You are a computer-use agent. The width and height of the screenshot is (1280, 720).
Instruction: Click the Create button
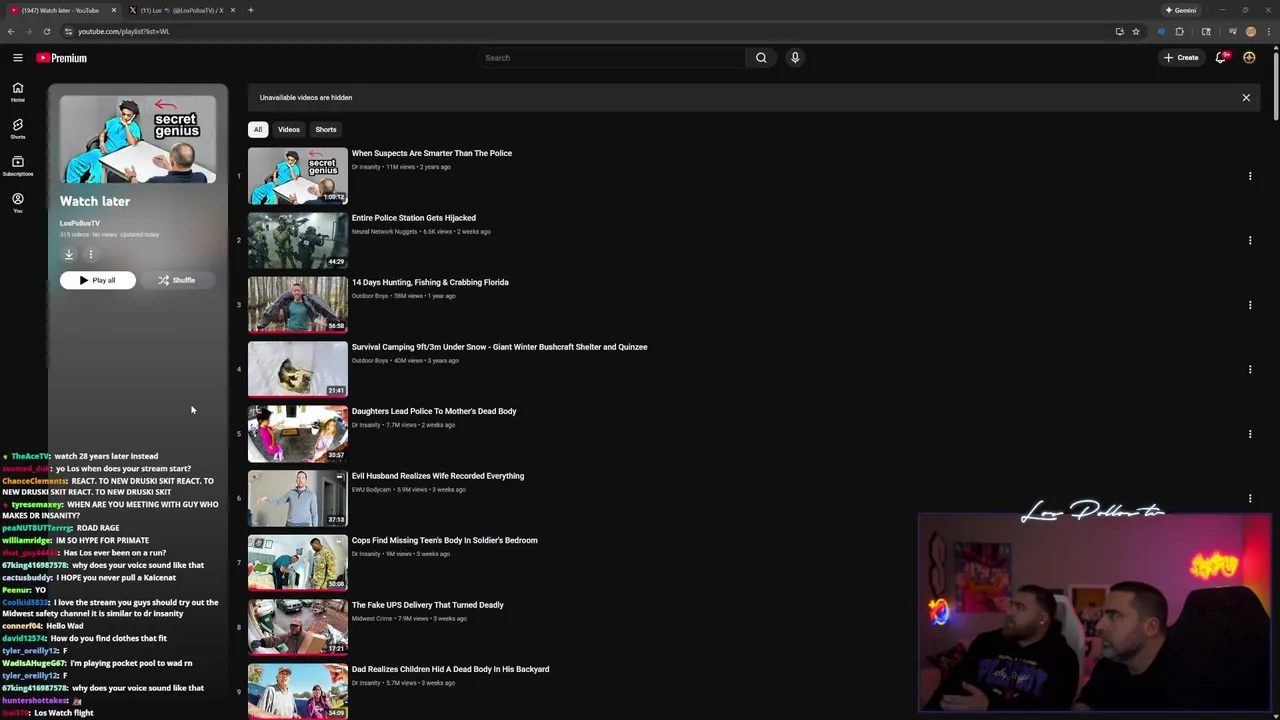(x=1181, y=58)
